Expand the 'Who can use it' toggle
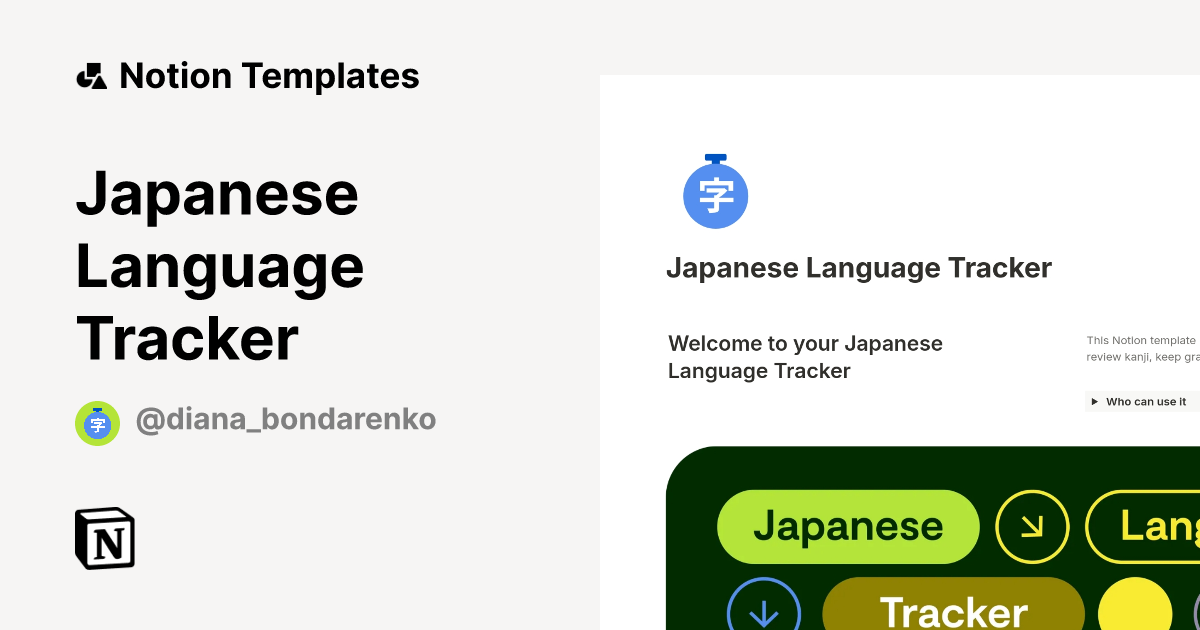This screenshot has height=630, width=1200. [1095, 402]
